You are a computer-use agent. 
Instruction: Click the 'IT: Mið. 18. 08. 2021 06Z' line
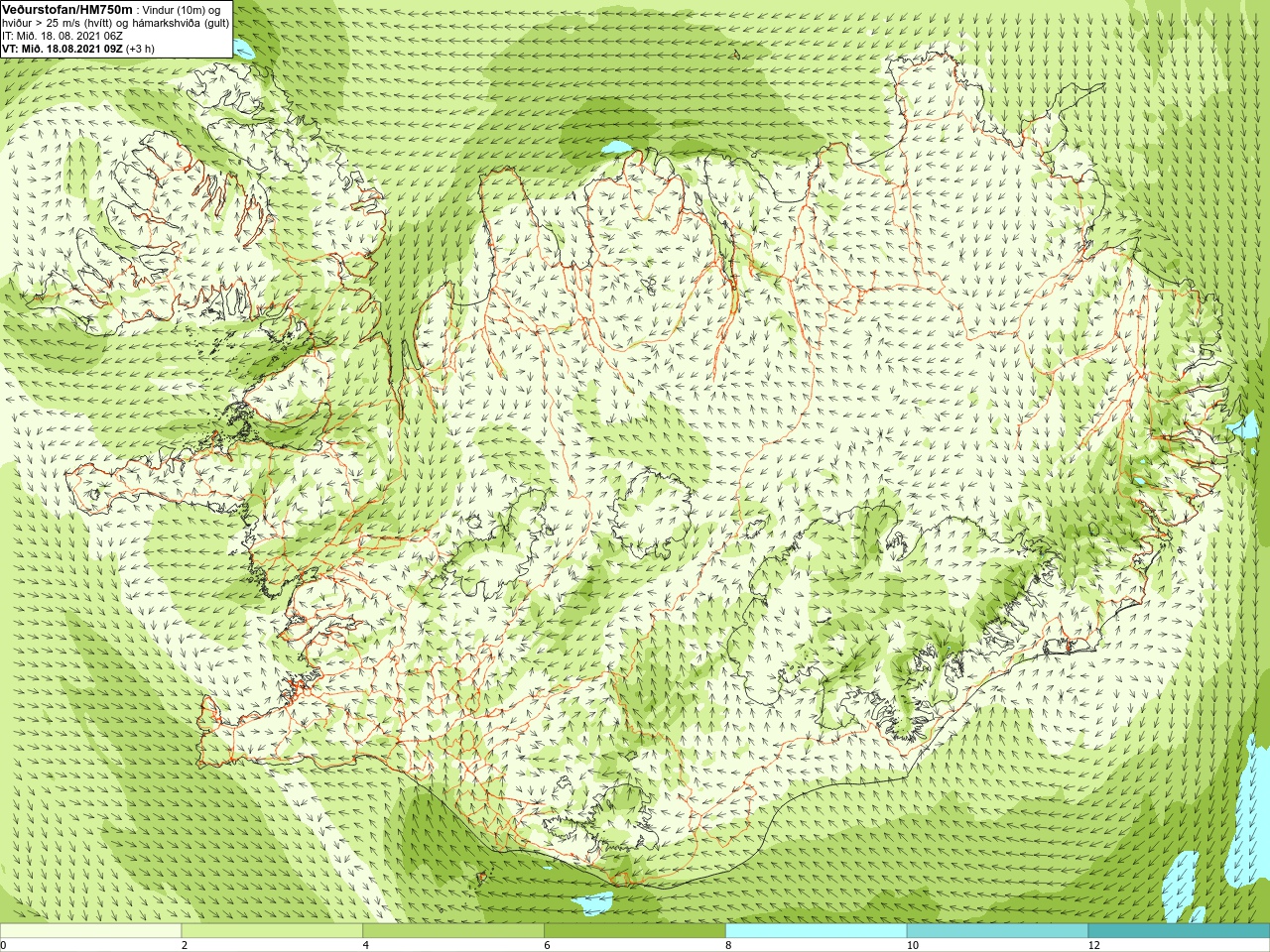pos(63,36)
